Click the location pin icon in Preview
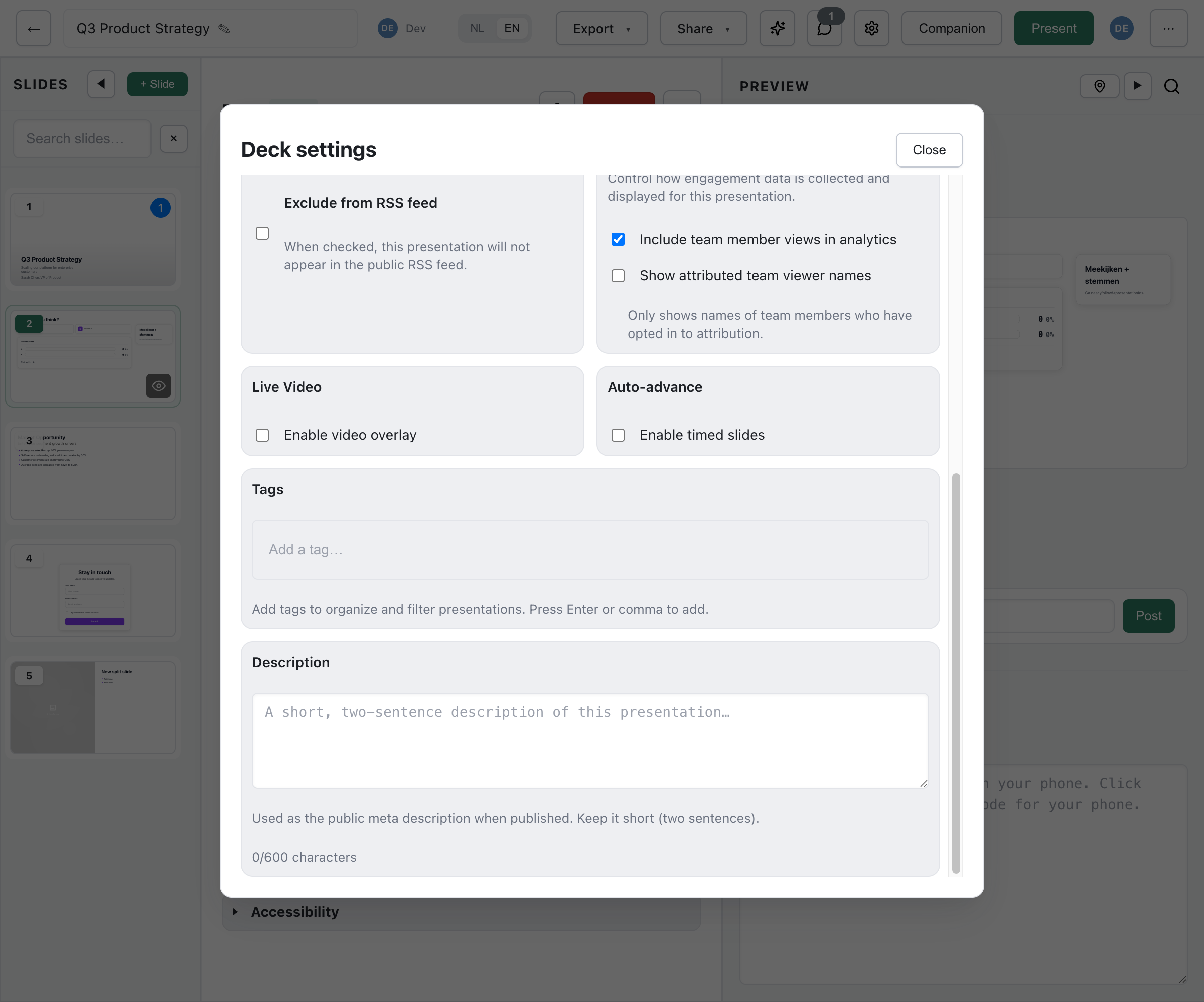Image resolution: width=1204 pixels, height=1002 pixels. click(1099, 86)
